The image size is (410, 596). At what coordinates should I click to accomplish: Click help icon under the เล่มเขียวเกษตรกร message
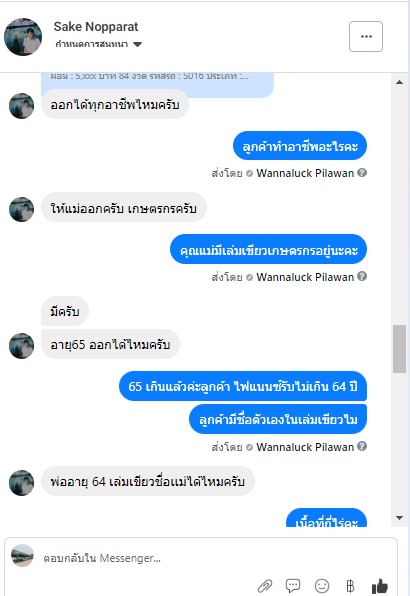click(x=362, y=276)
